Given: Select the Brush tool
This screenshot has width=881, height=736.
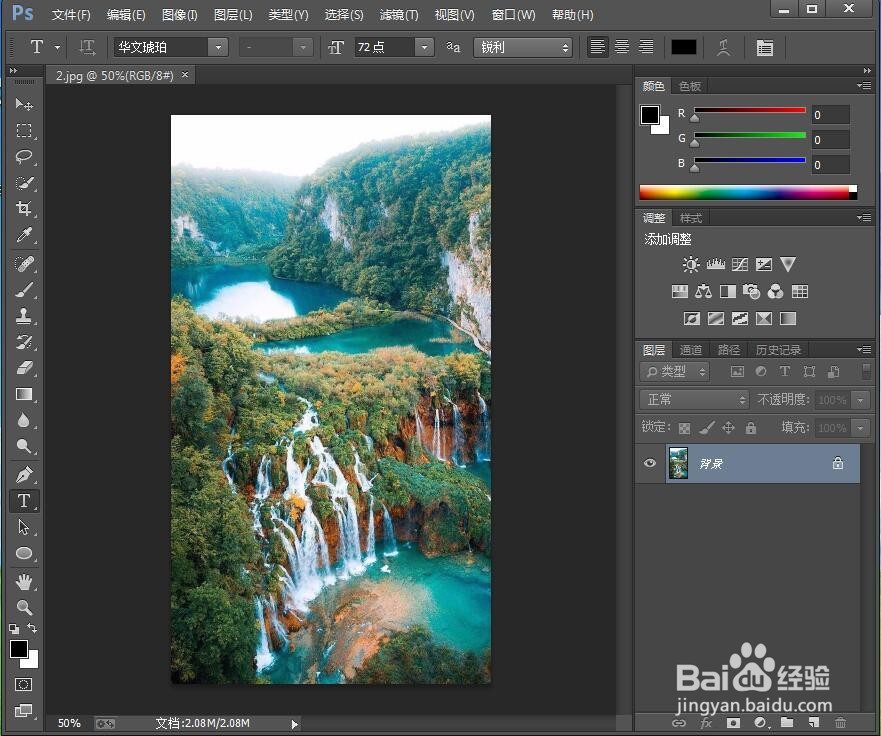Looking at the screenshot, I should [x=24, y=290].
